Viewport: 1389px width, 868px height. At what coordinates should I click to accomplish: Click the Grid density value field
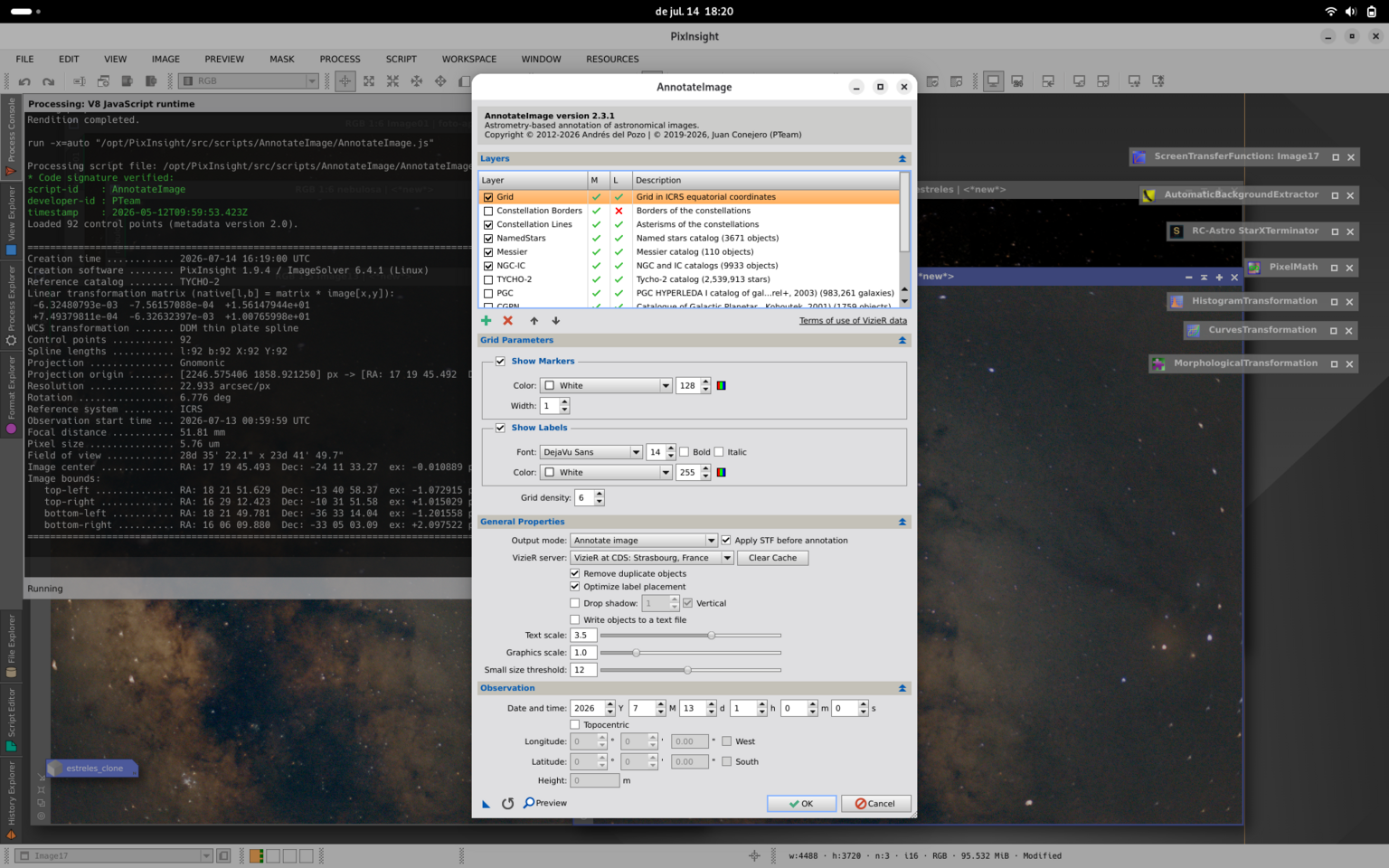point(584,497)
